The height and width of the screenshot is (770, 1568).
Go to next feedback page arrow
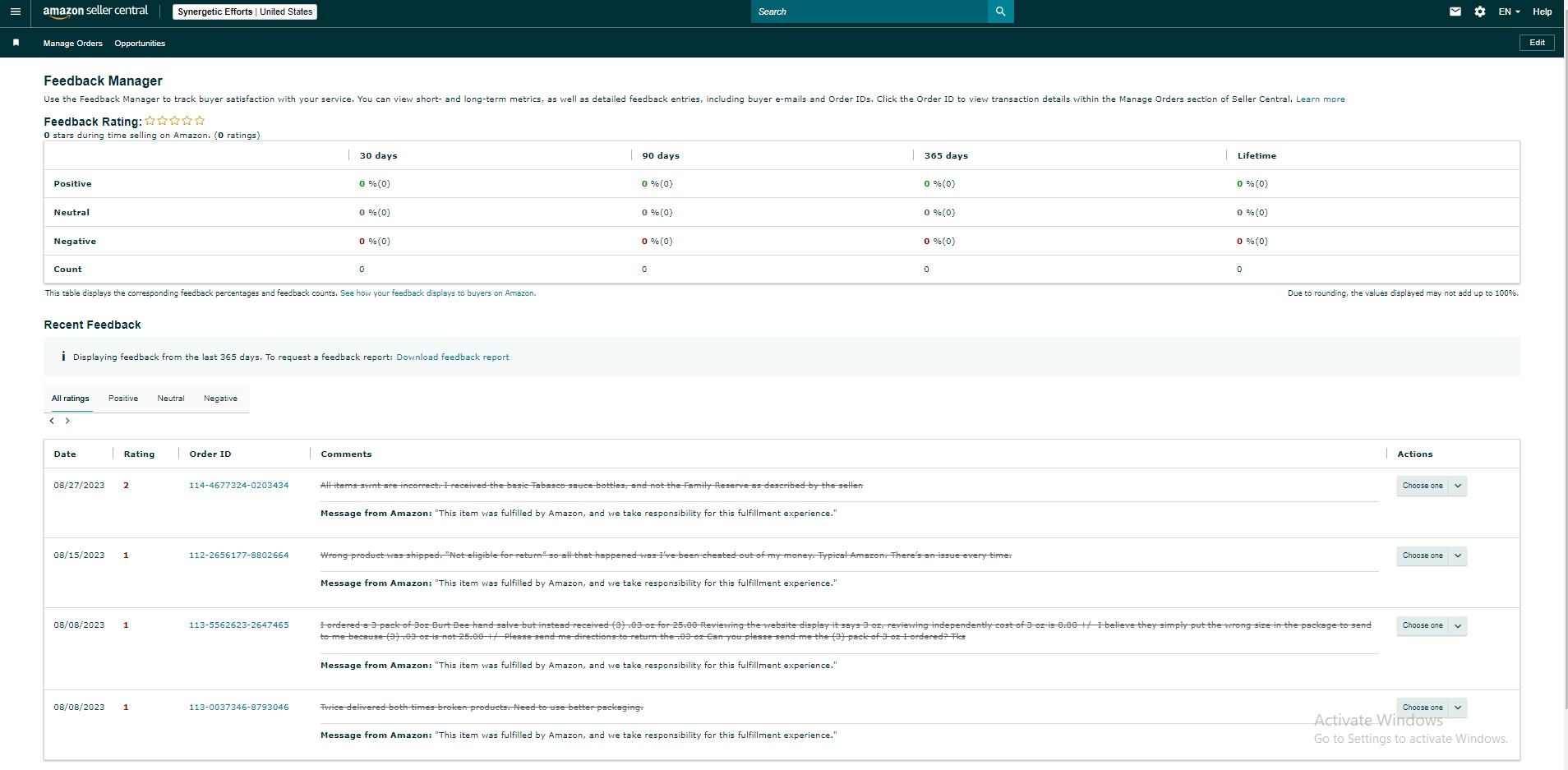[67, 421]
